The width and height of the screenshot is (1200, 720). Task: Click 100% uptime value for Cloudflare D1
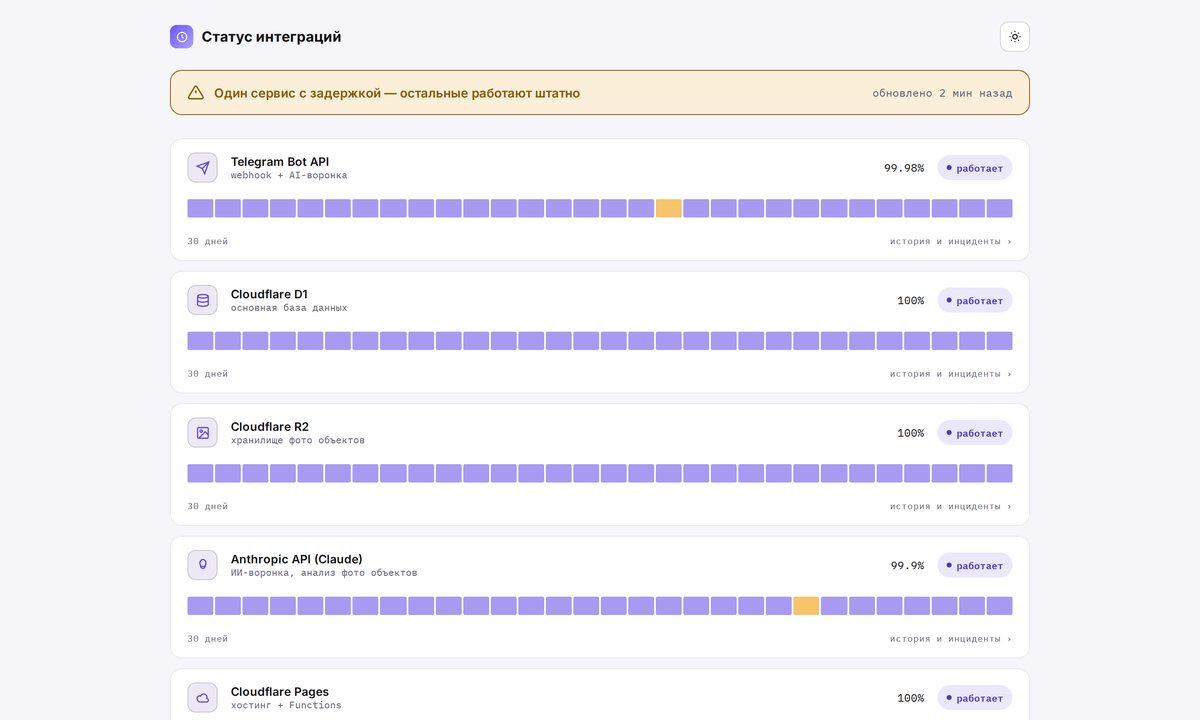[910, 300]
